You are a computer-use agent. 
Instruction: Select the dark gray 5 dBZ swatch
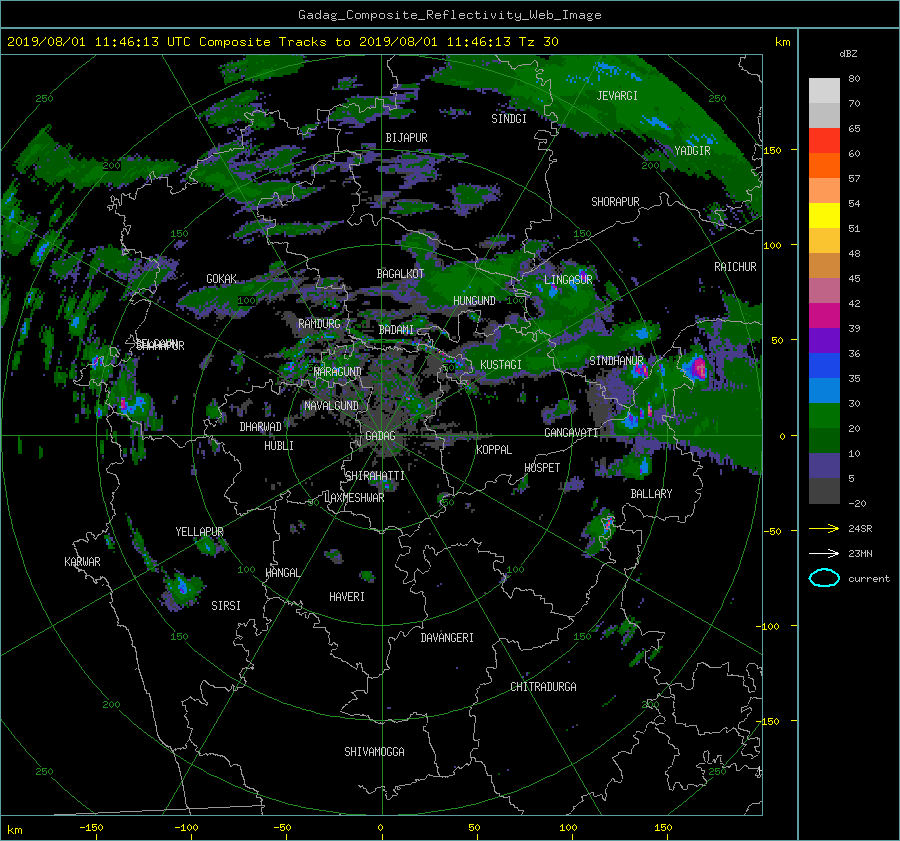coord(824,491)
